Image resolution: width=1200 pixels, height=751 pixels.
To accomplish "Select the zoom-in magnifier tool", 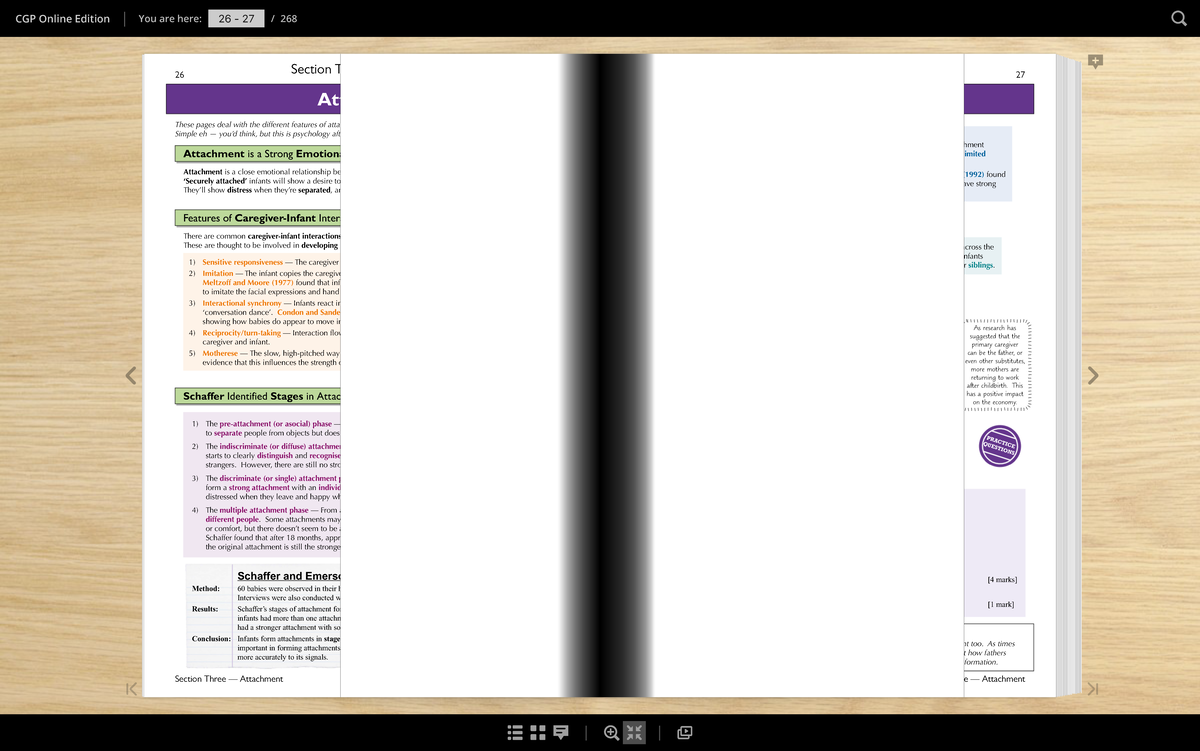I will coord(610,732).
